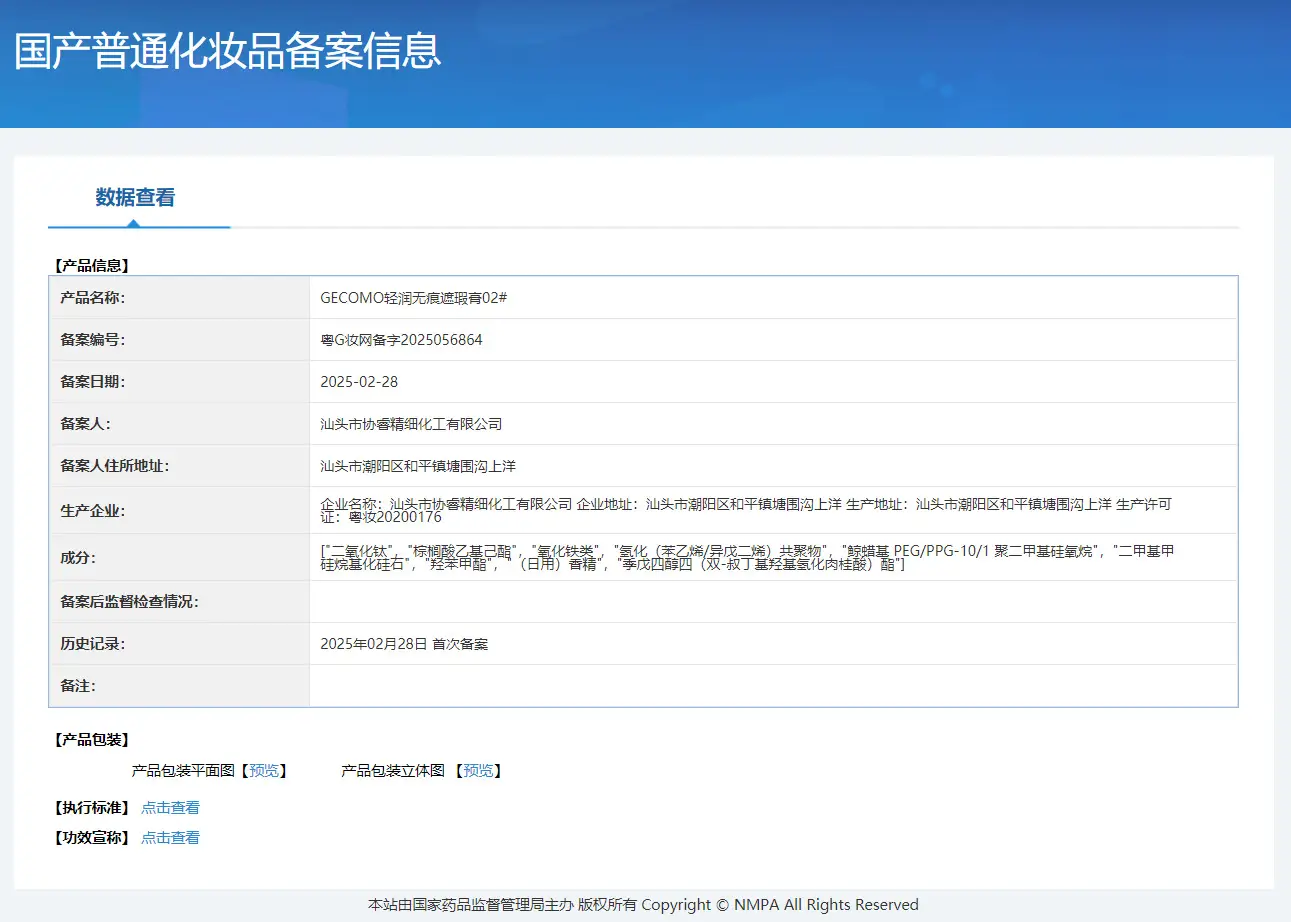Click the 产品名称 row label
Screen dimensions: 1291x922
[93, 298]
